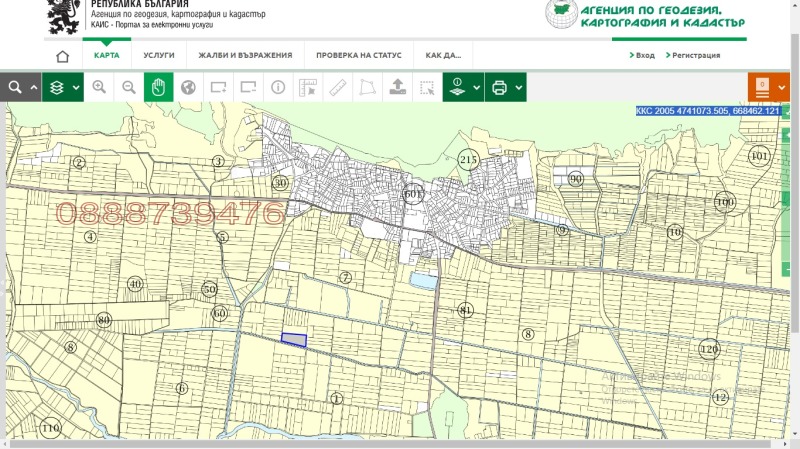Screen dimensions: 800x449
Task: Click the zoom out magnifier tool
Action: click(129, 87)
